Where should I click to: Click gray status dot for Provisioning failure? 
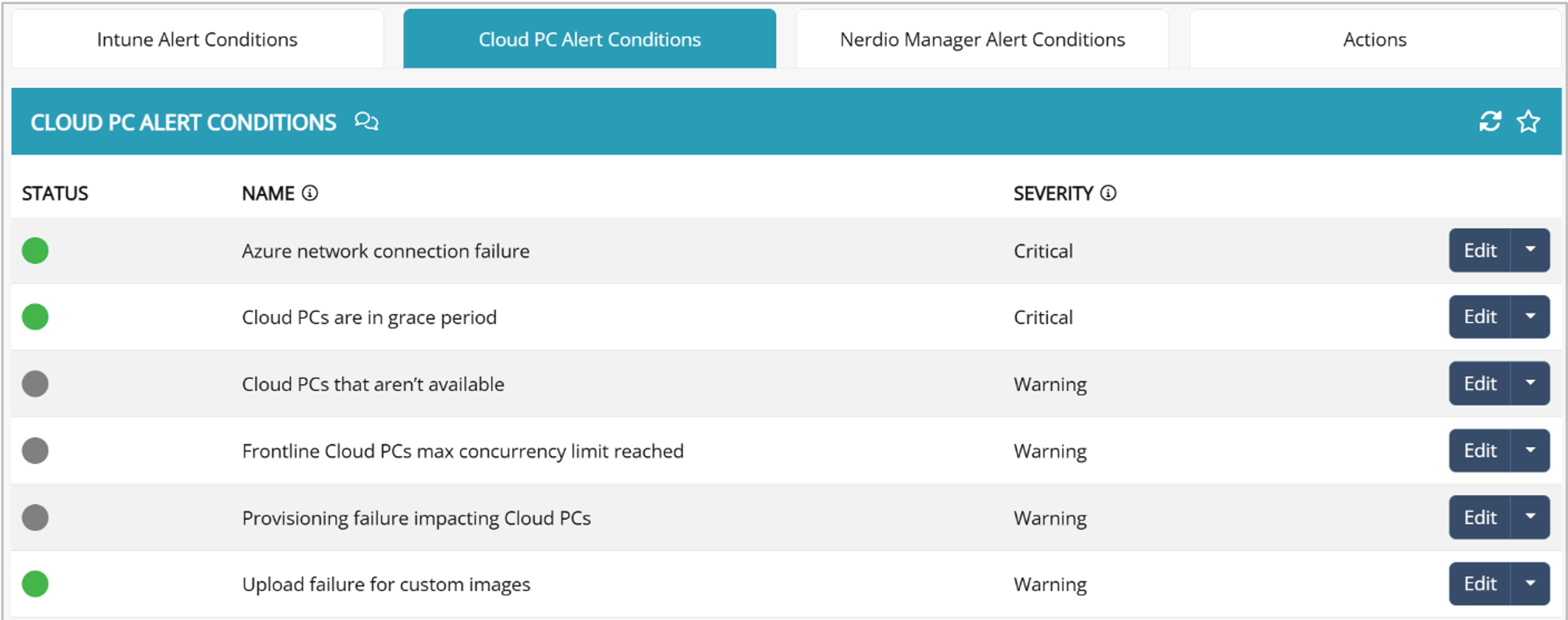tap(35, 517)
